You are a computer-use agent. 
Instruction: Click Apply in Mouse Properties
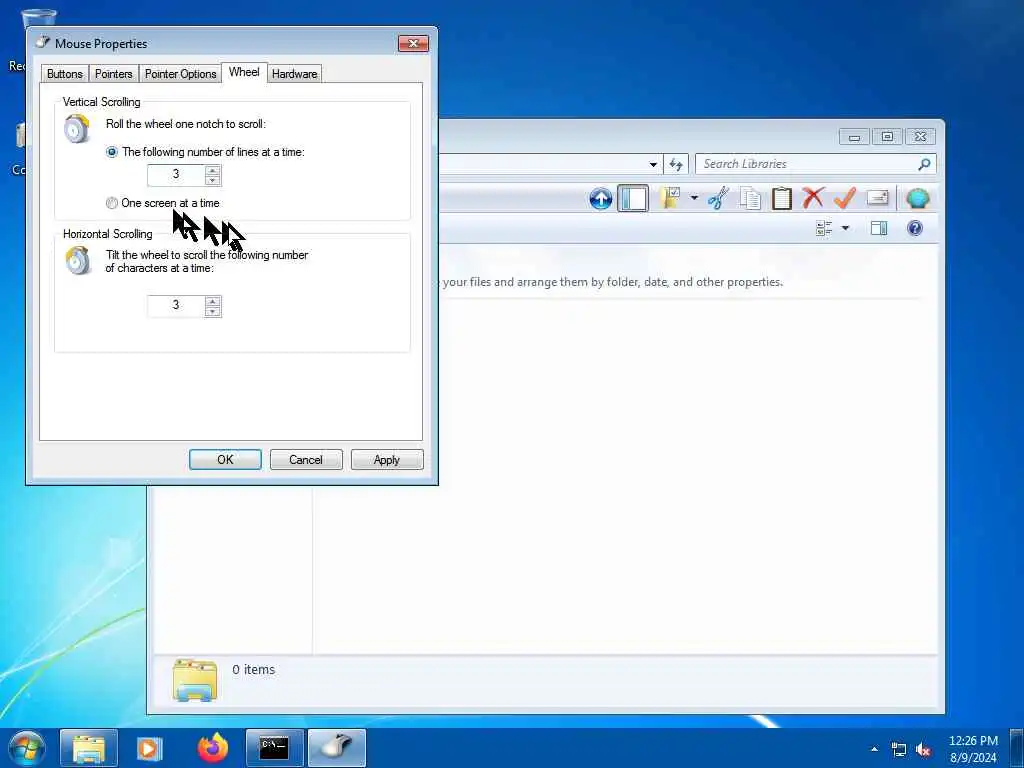[x=387, y=460]
